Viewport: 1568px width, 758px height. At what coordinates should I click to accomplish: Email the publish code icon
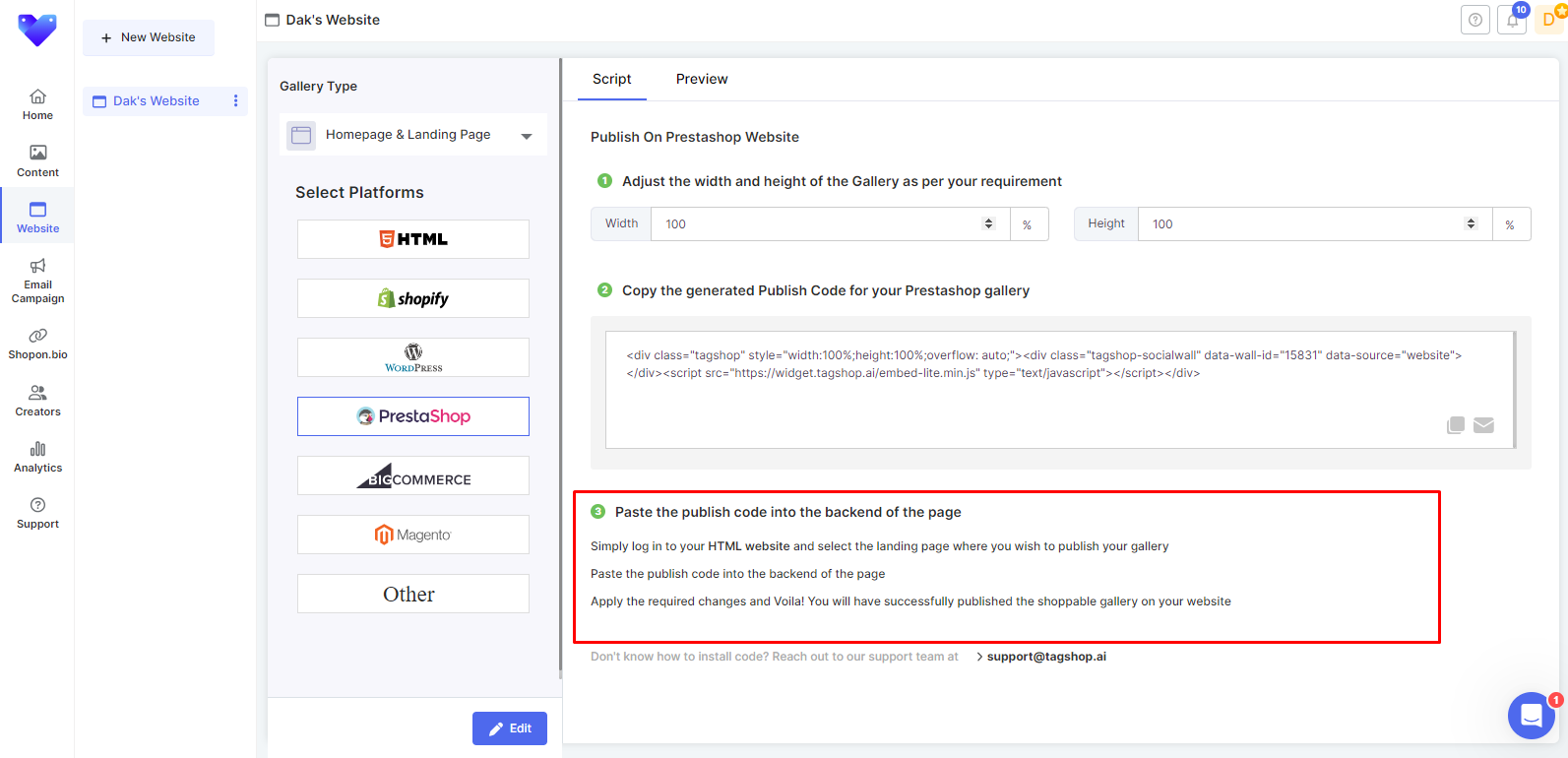pyautogui.click(x=1484, y=425)
